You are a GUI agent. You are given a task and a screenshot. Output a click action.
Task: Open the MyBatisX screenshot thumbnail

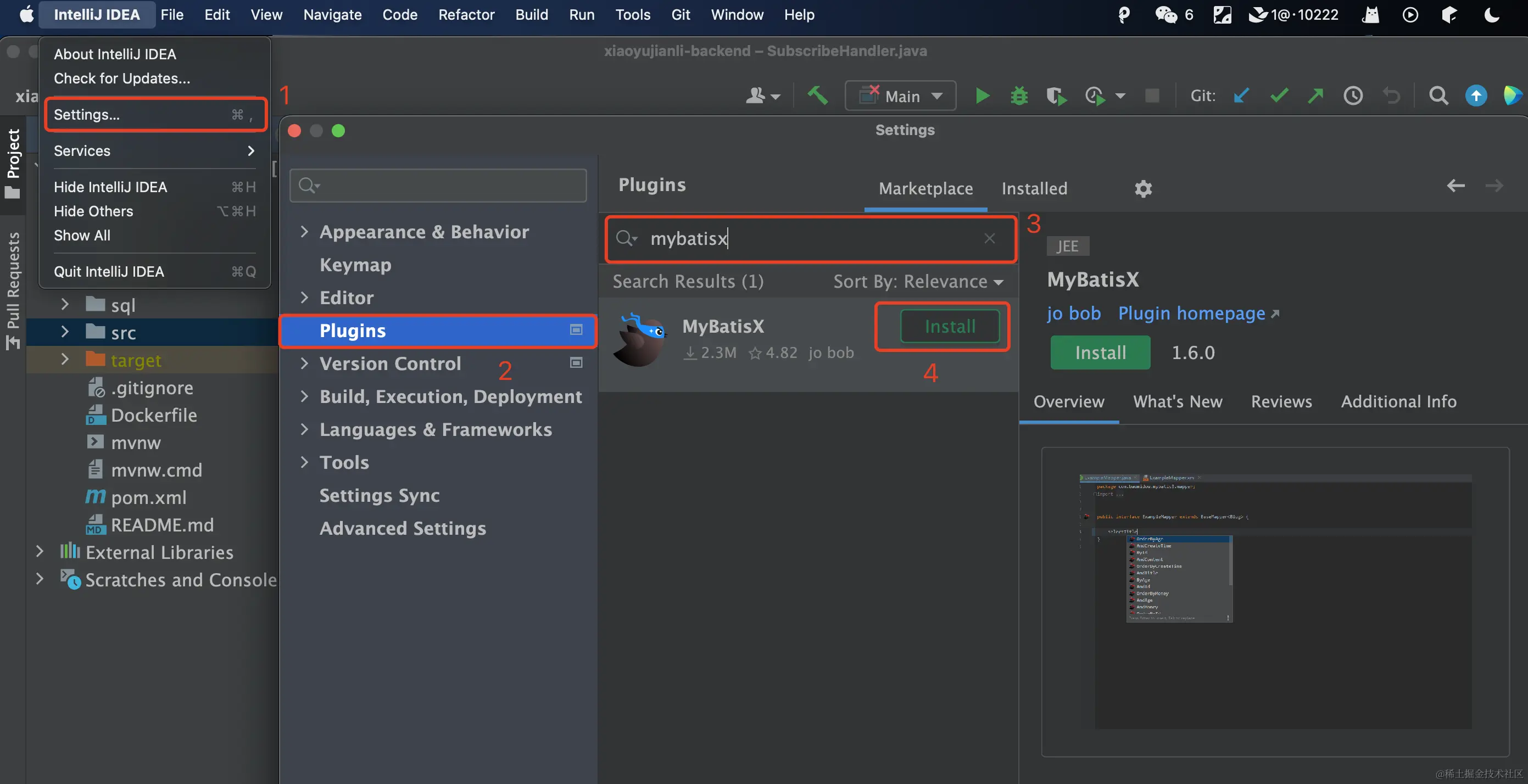pyautogui.click(x=1275, y=601)
